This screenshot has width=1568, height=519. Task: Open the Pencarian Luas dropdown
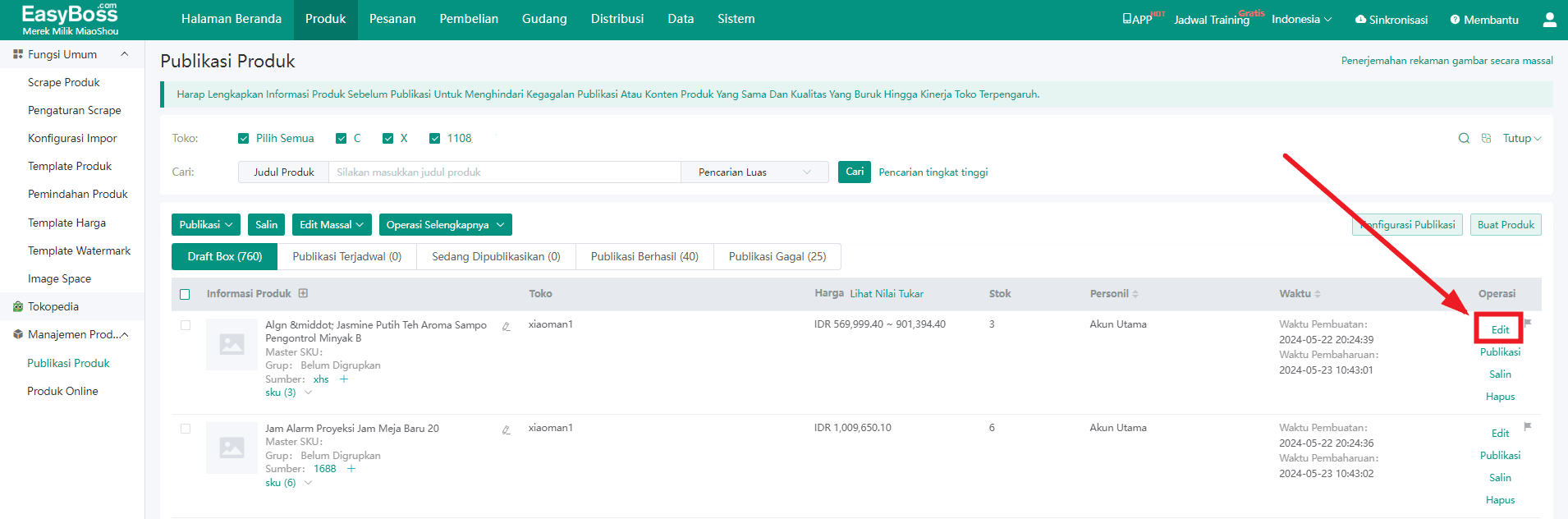[x=754, y=172]
